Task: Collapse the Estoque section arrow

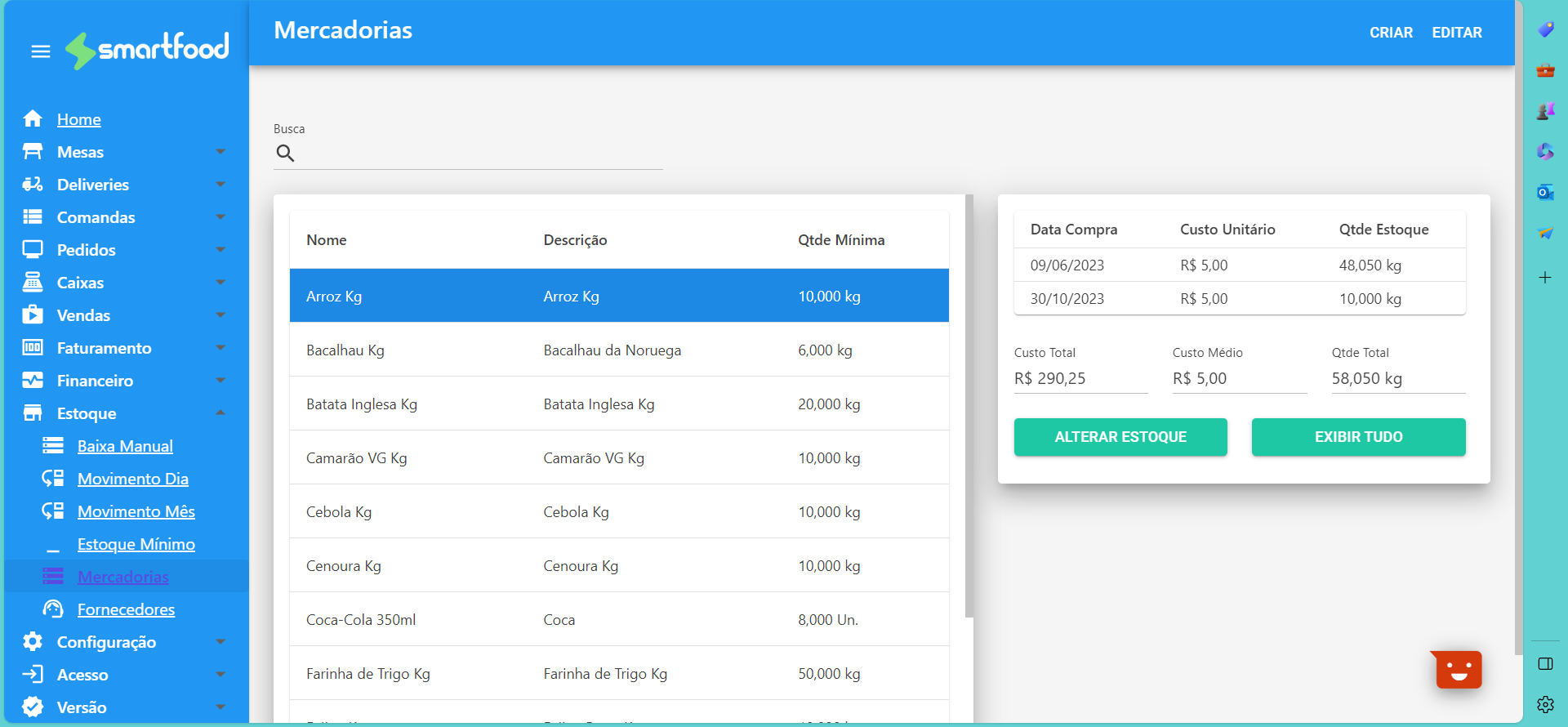Action: 220,413
